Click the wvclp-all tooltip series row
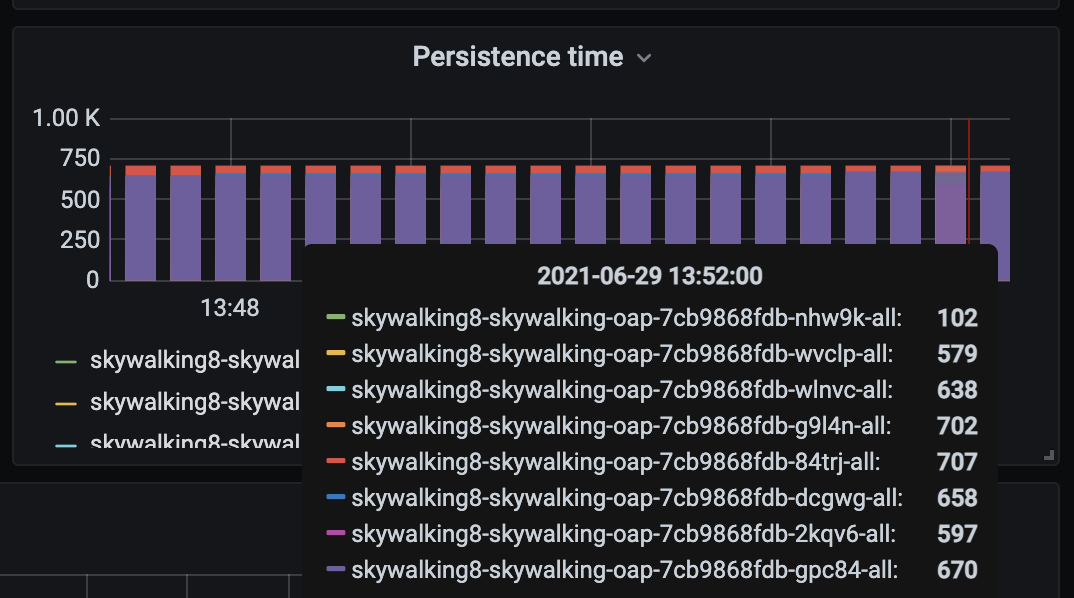The image size is (1074, 598). coord(652,354)
